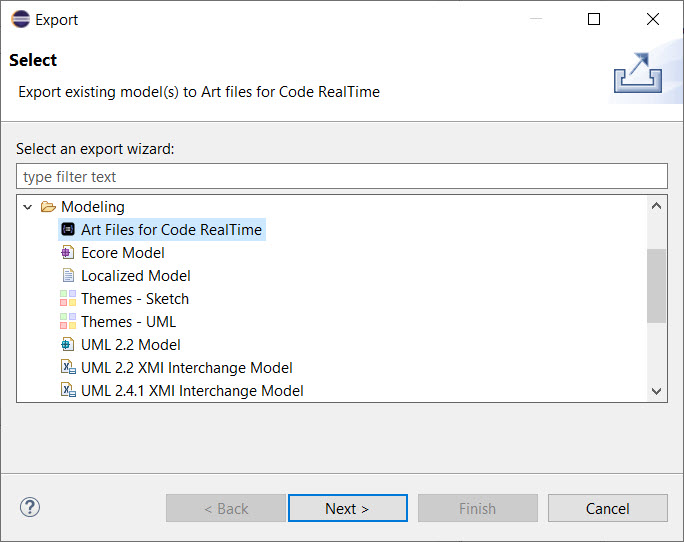684x542 pixels.
Task: Select UML 2.2 Model text entry
Action: point(131,345)
